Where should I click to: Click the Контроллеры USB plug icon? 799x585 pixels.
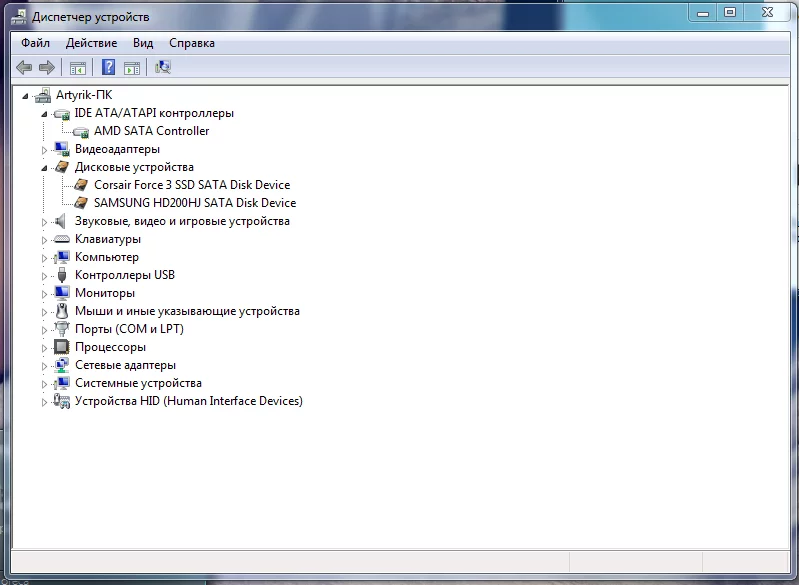coord(62,275)
